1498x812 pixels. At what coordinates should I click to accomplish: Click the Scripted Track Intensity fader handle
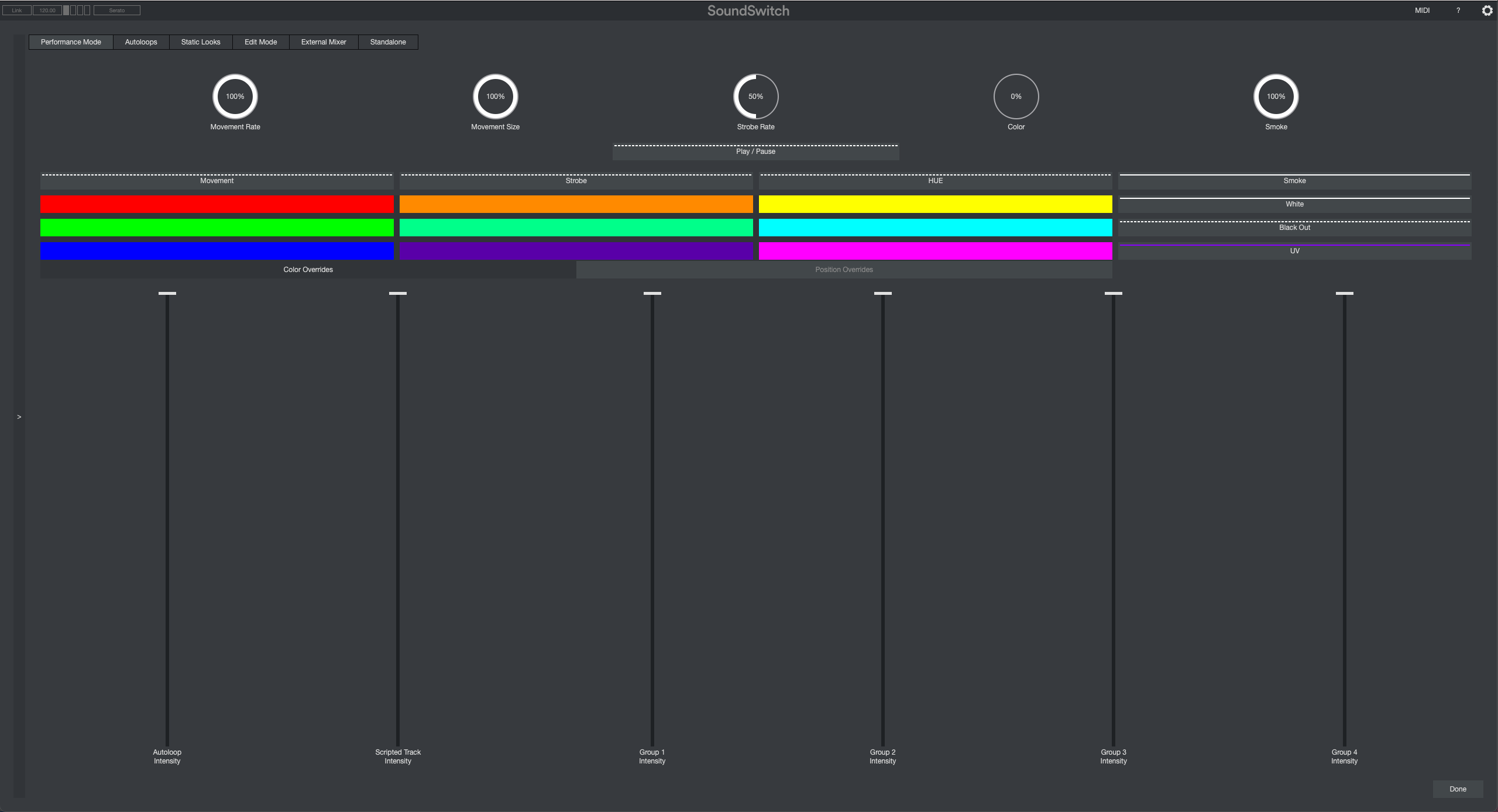click(398, 294)
